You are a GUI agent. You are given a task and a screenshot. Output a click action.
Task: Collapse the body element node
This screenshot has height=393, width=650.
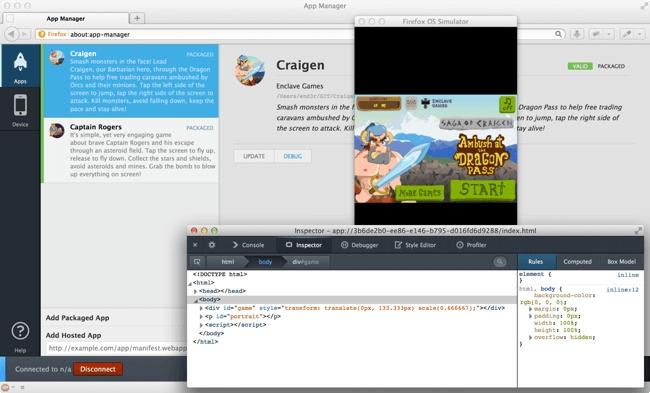[x=196, y=300]
